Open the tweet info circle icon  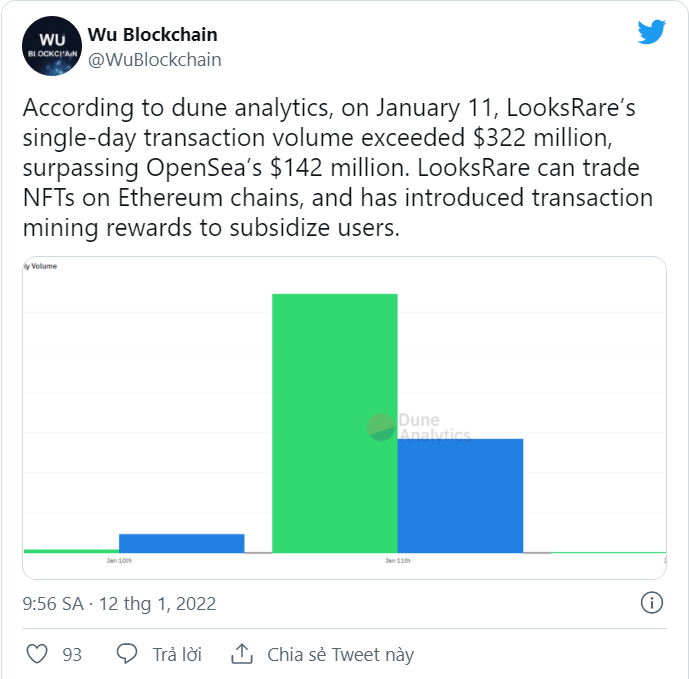tap(651, 603)
